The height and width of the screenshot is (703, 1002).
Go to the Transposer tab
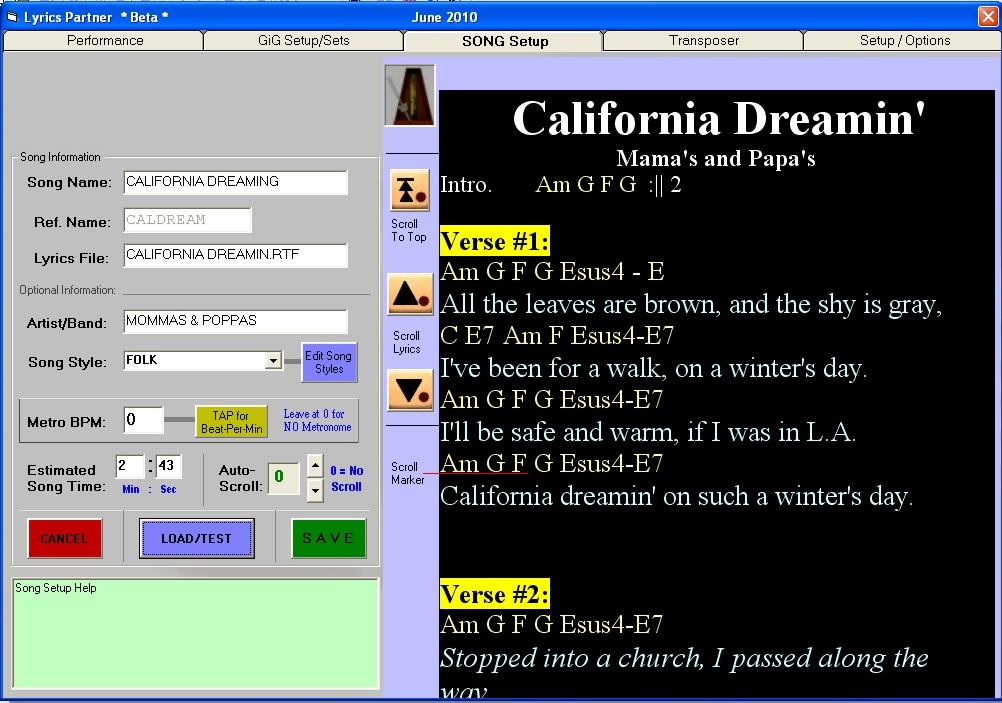704,41
